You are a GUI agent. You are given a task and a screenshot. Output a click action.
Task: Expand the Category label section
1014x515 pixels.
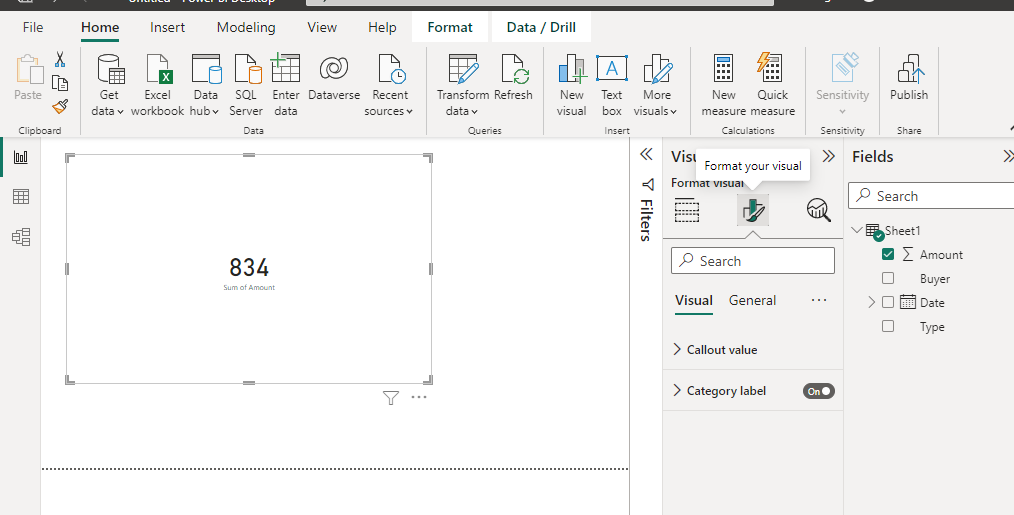tap(678, 390)
